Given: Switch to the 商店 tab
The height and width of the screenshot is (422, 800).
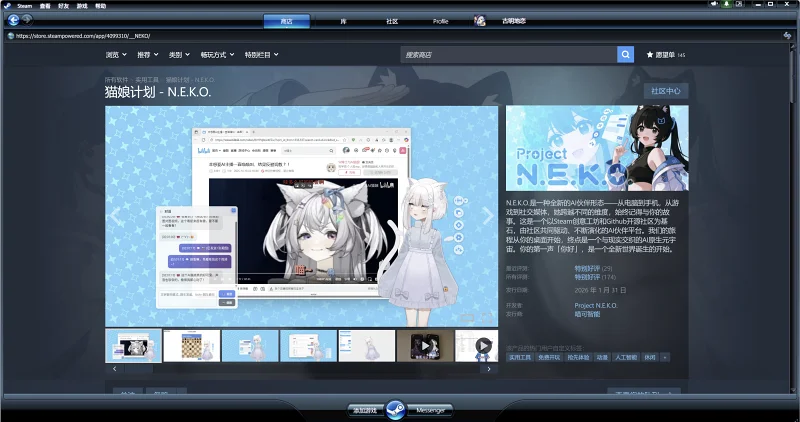Looking at the screenshot, I should [x=287, y=21].
